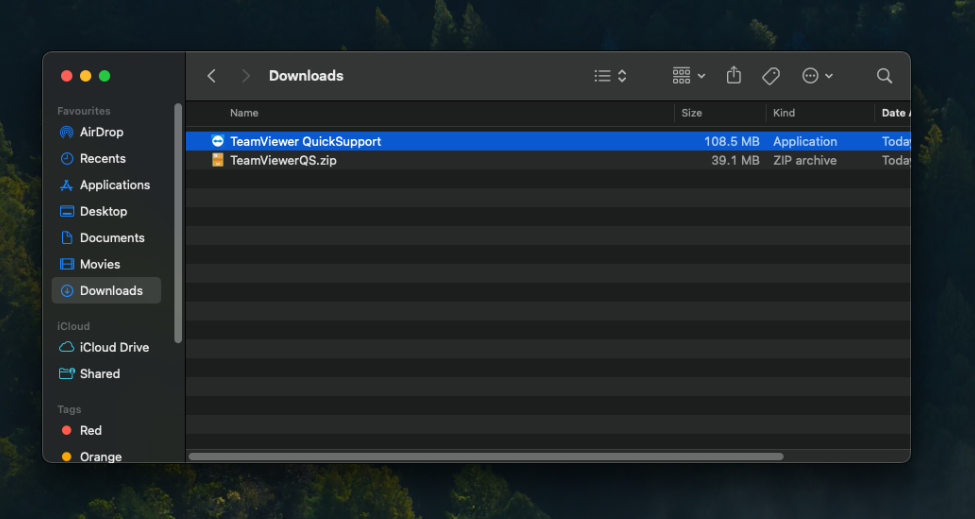Click the TeamViewerQS.zip archive icon
Viewport: 975px width, 519px height.
pos(218,160)
